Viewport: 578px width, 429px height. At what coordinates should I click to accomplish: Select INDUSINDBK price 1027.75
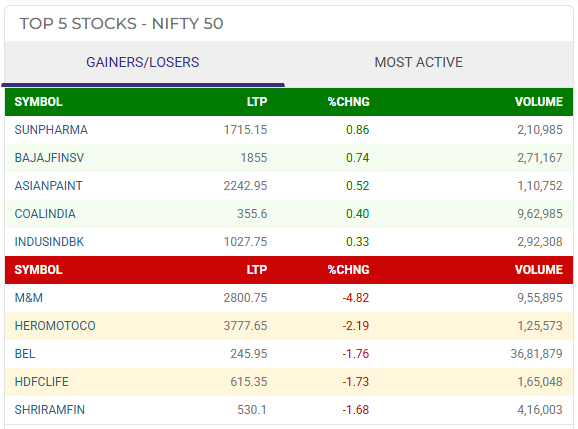click(x=245, y=242)
